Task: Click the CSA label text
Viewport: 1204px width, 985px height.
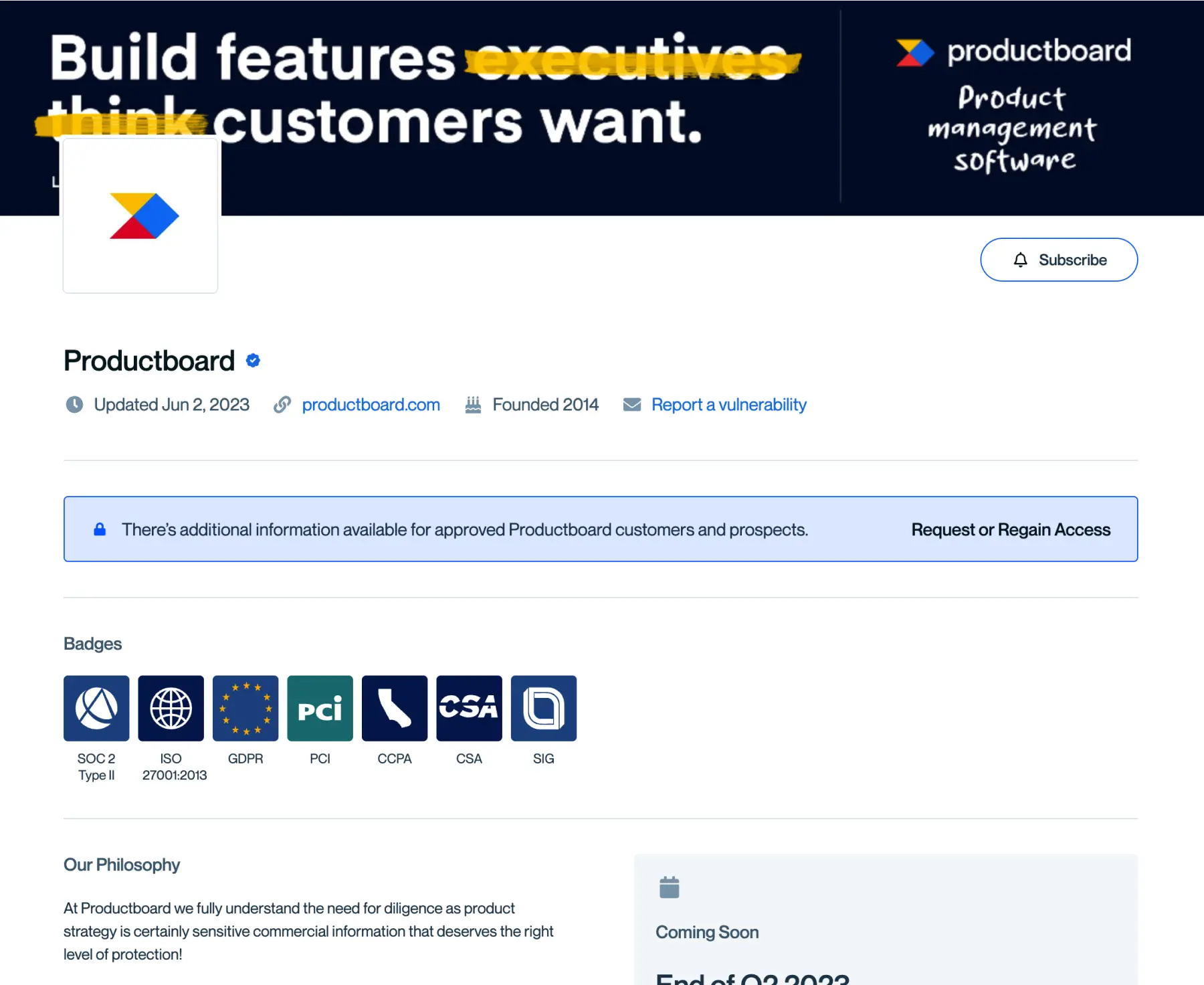Action: click(x=470, y=759)
